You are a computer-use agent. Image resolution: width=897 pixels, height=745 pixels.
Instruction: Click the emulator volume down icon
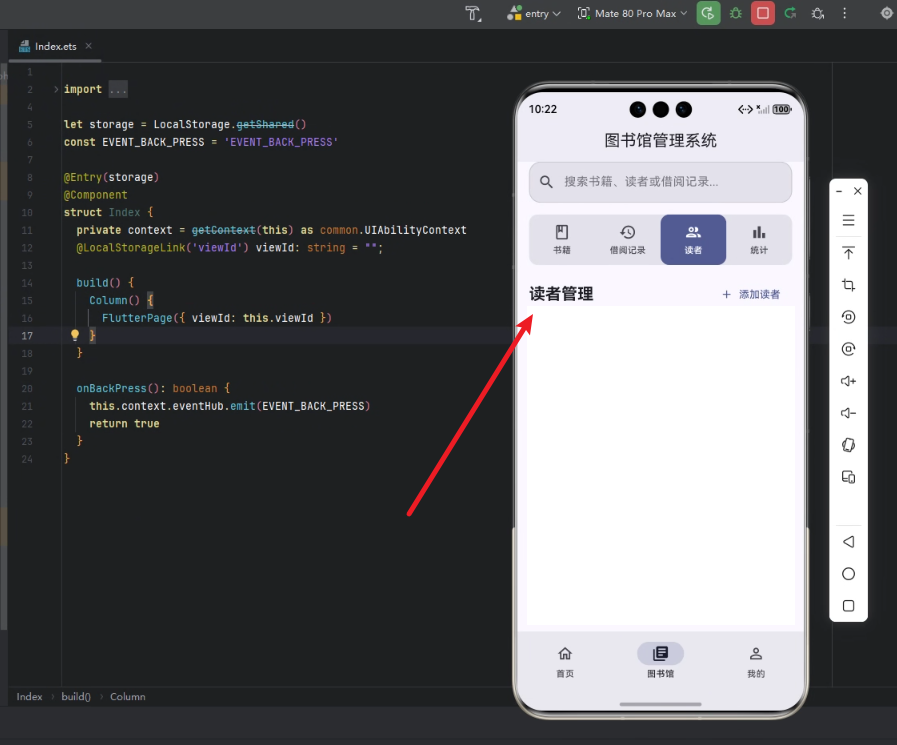(848, 413)
